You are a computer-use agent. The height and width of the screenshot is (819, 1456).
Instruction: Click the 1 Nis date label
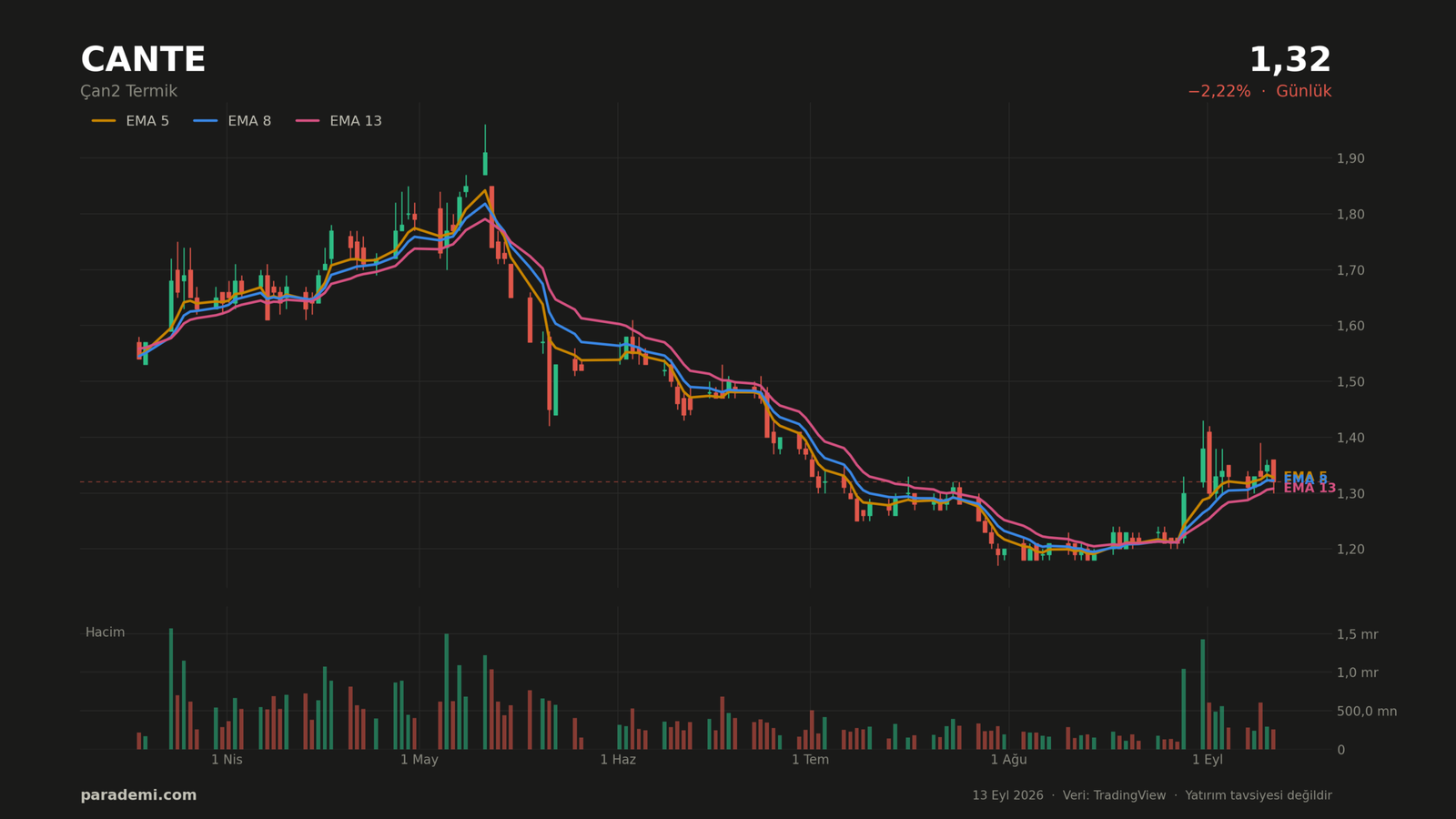(227, 760)
